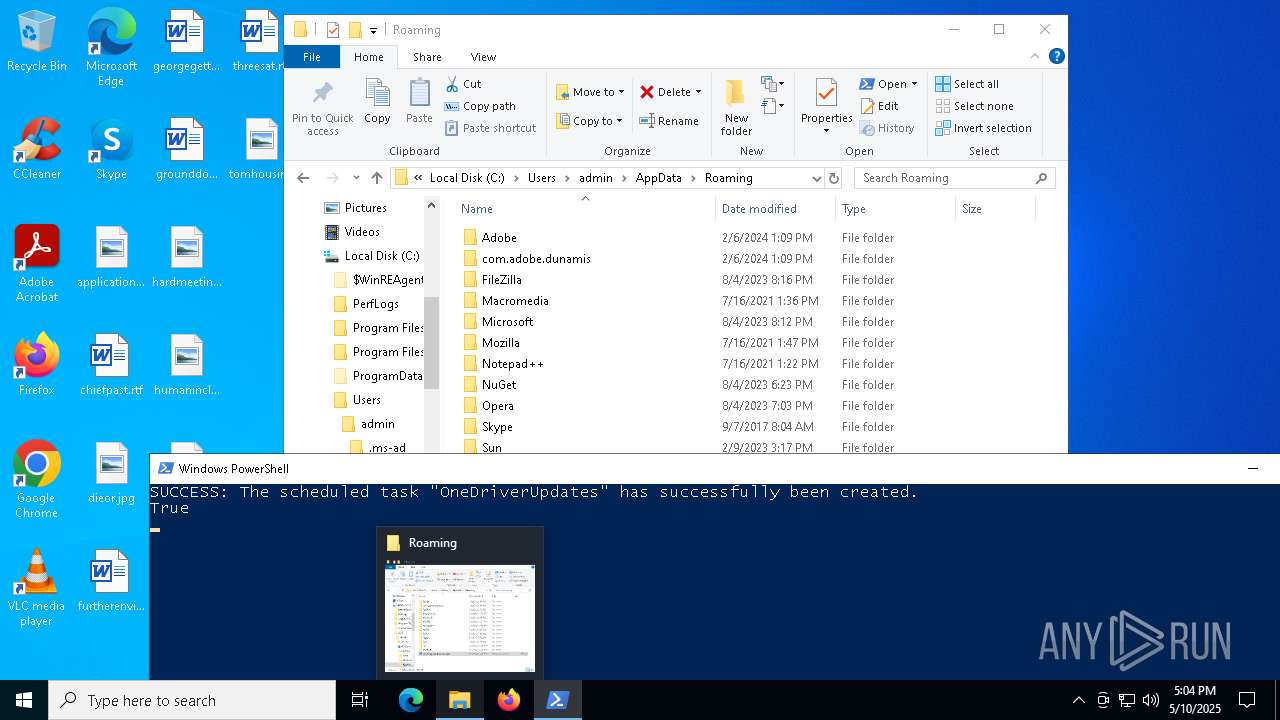1280x720 pixels.
Task: Click Firefox in the taskbar
Action: (x=509, y=700)
